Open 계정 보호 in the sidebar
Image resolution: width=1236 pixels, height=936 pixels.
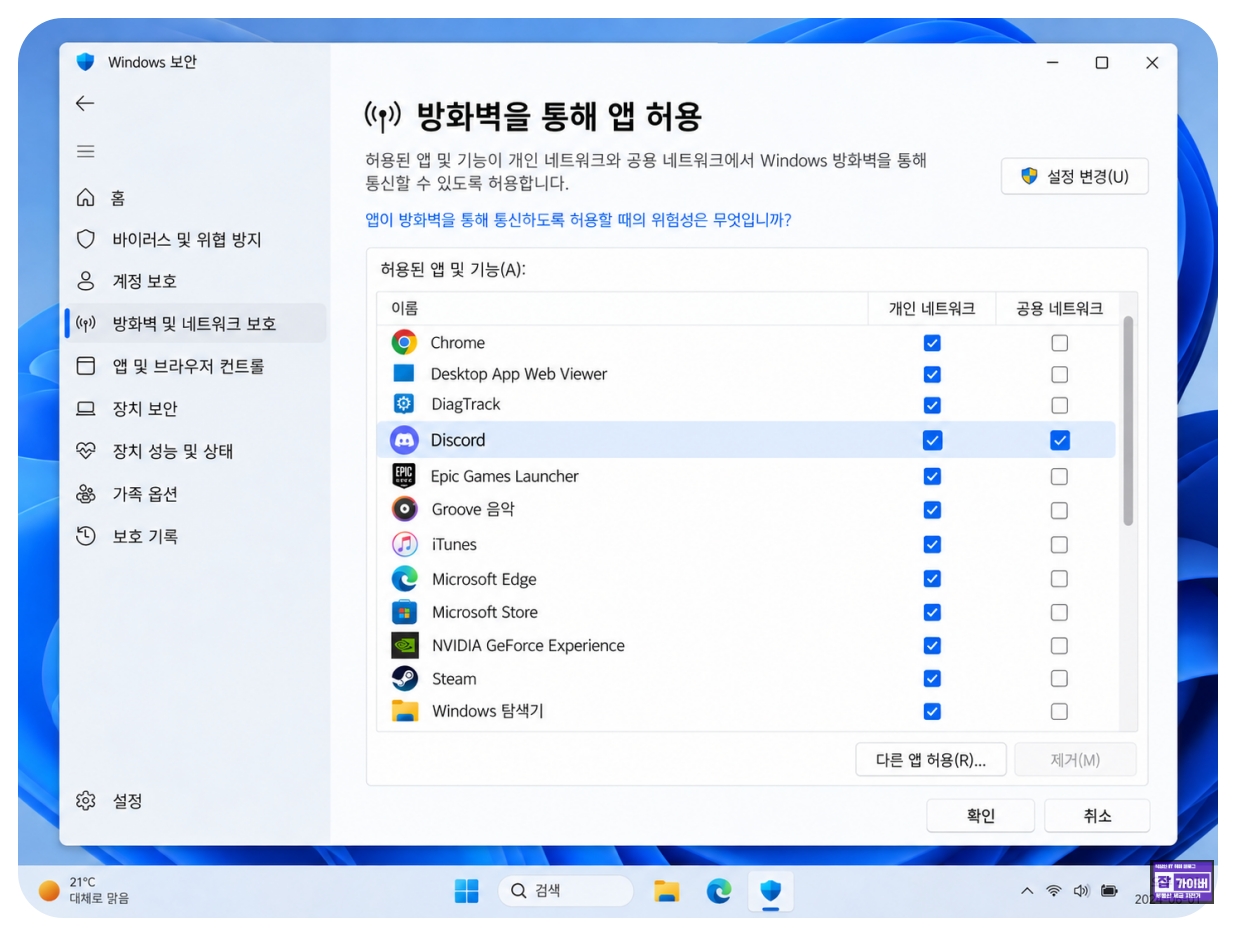point(195,281)
